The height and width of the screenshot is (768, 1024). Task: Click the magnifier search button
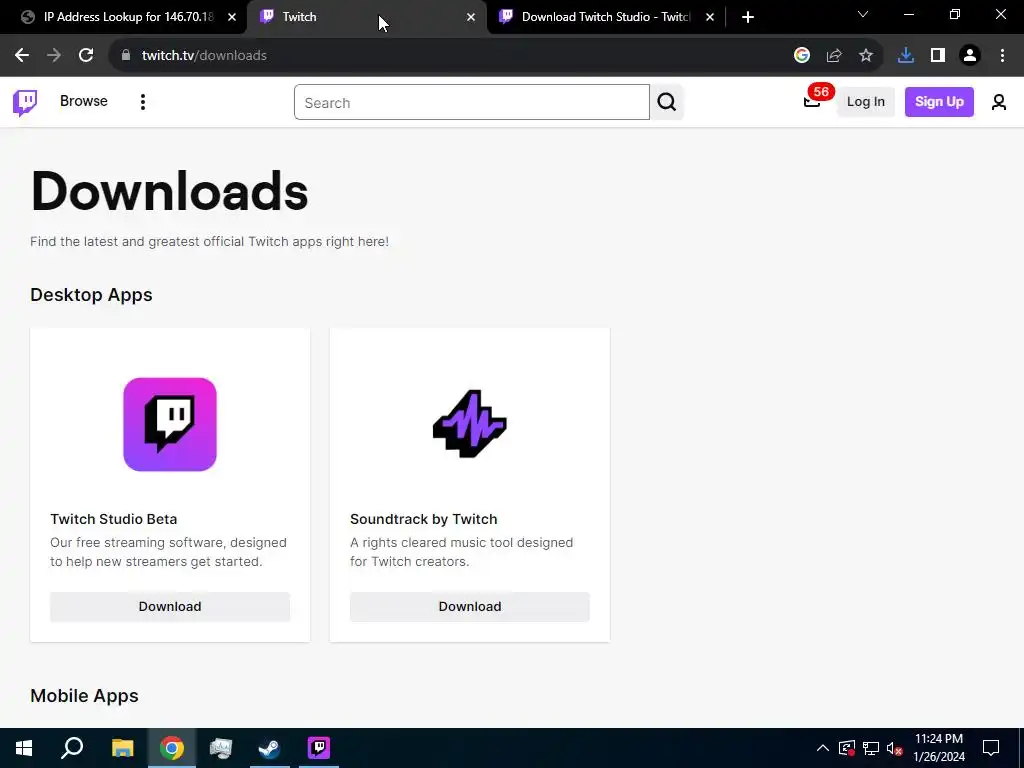pos(667,102)
